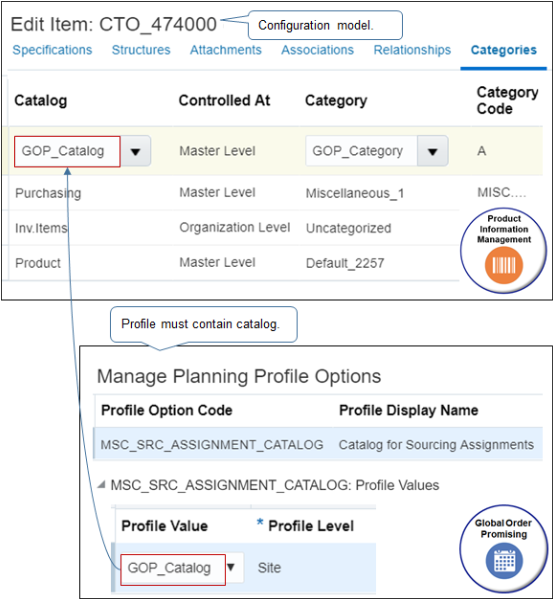
Task: Click the Profile Value column header
Action: [x=165, y=526]
